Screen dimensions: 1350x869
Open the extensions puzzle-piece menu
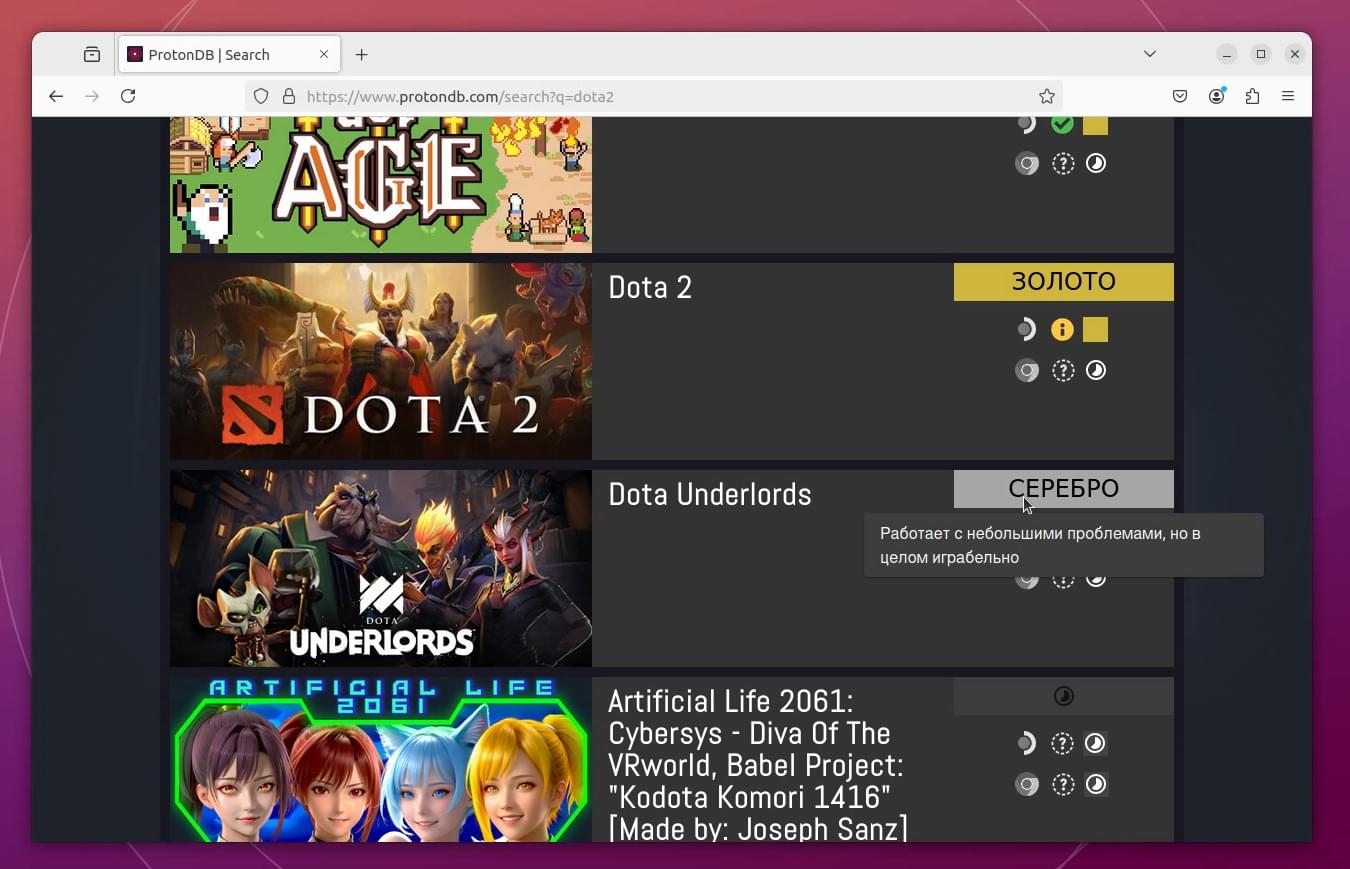1252,96
